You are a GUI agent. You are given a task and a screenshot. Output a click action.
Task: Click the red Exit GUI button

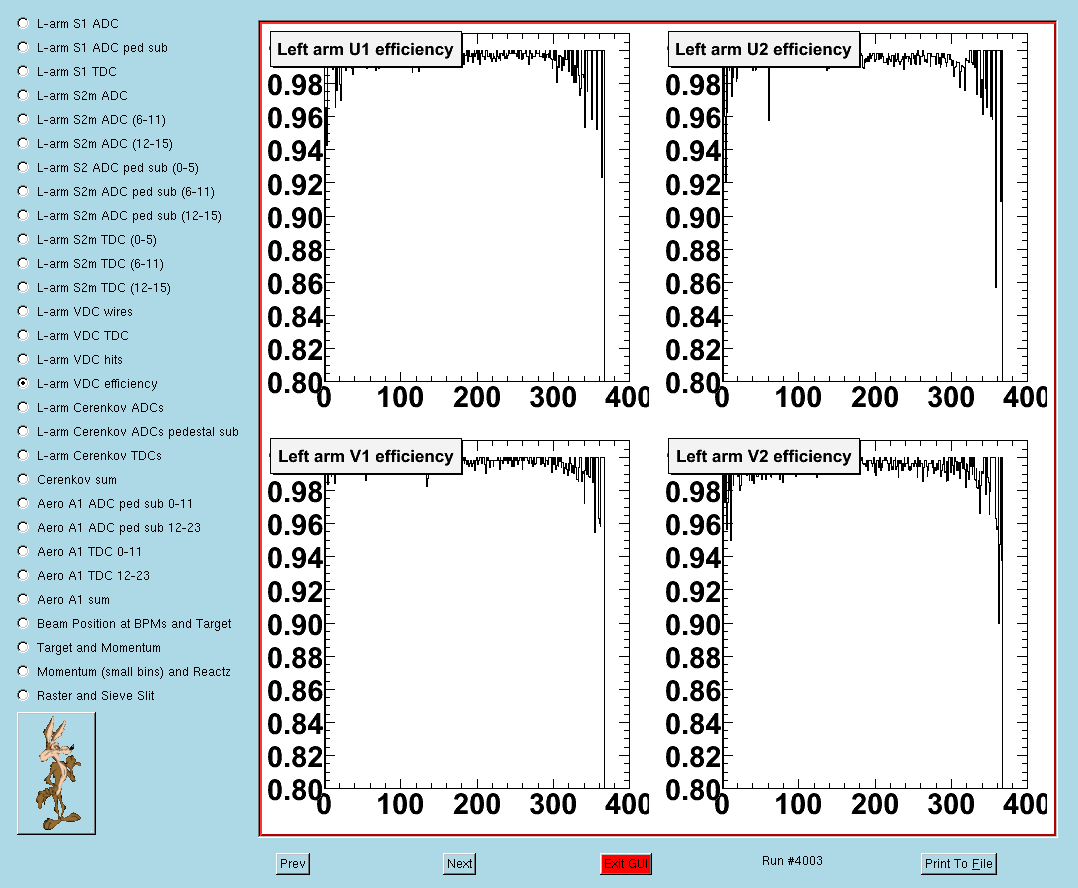(x=626, y=863)
